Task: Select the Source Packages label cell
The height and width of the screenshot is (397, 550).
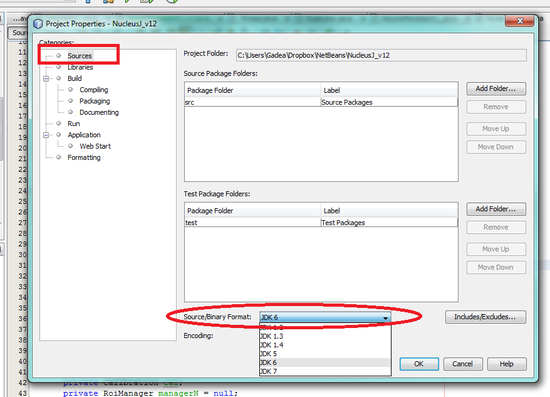Action: (x=389, y=102)
